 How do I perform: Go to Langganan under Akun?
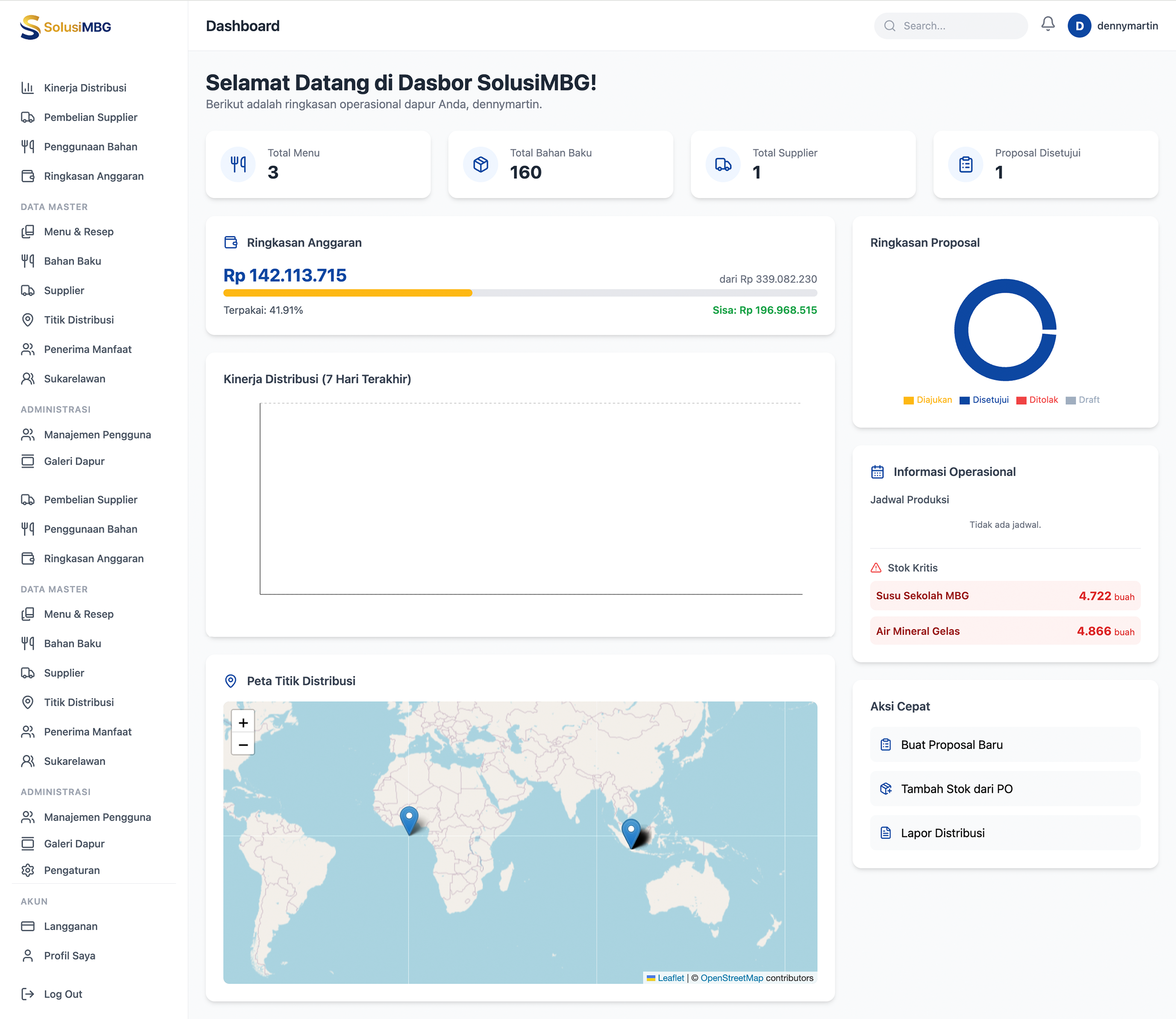(x=71, y=926)
